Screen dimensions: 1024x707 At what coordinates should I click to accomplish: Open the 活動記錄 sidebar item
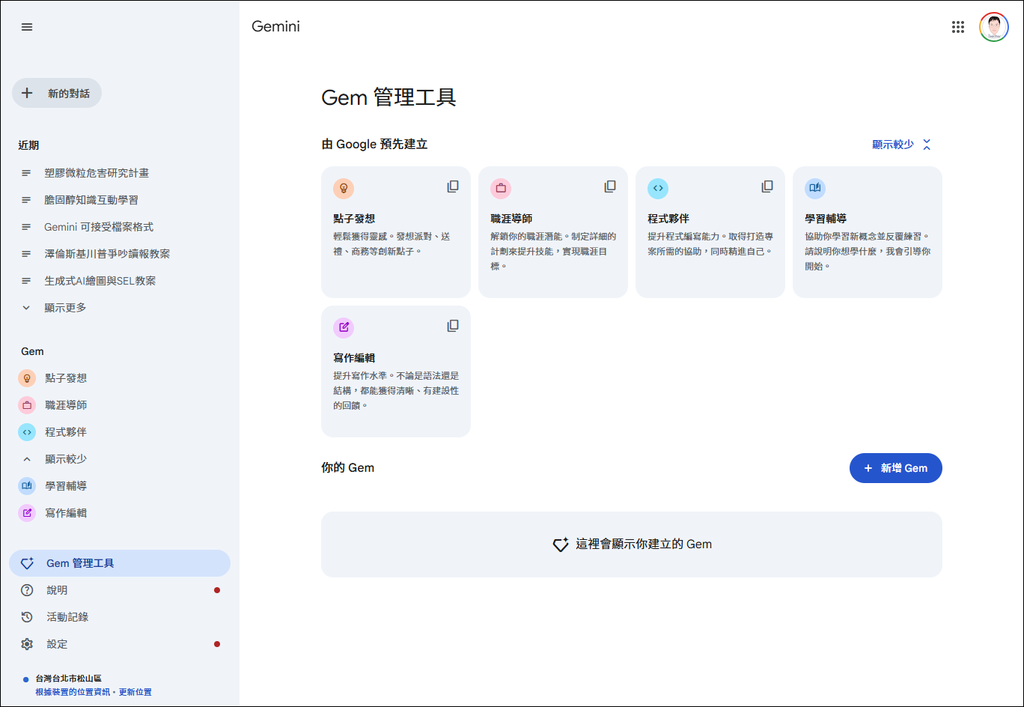click(120, 617)
